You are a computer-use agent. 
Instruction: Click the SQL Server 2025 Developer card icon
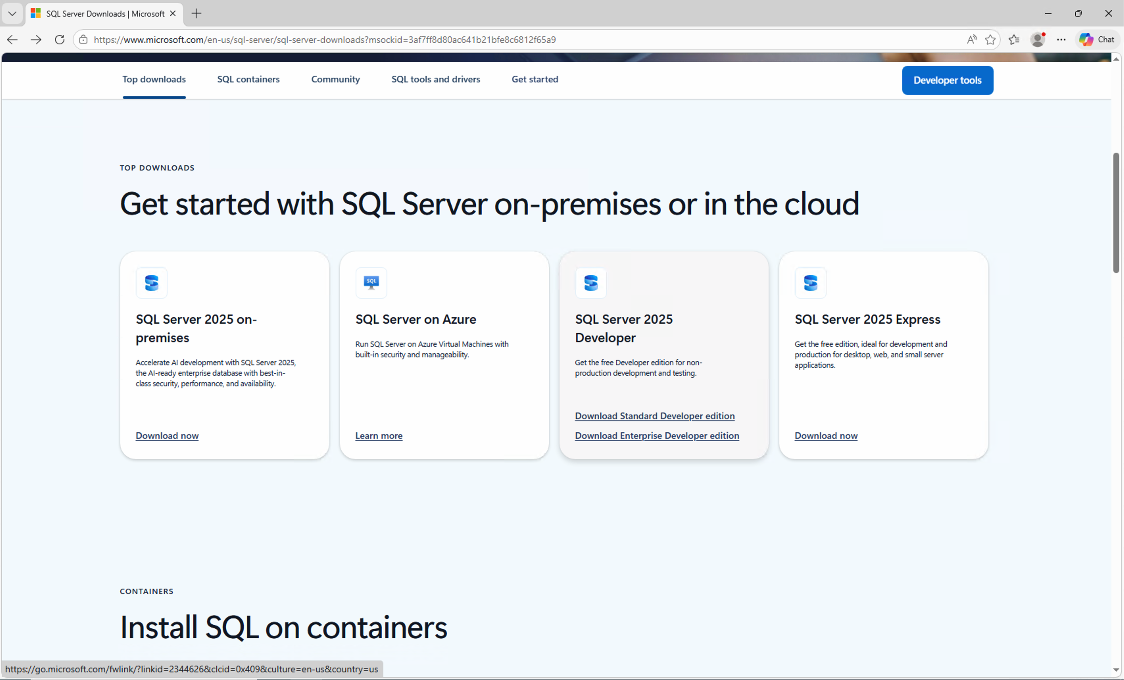tap(591, 283)
